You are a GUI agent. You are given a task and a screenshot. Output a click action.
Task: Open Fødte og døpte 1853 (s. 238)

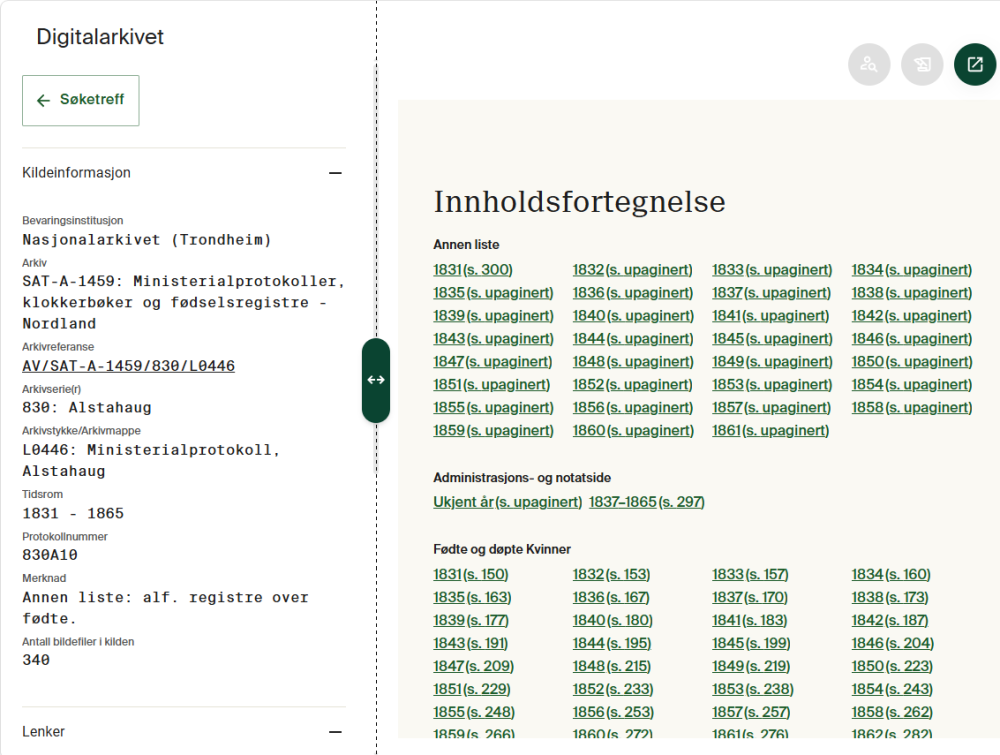click(753, 689)
